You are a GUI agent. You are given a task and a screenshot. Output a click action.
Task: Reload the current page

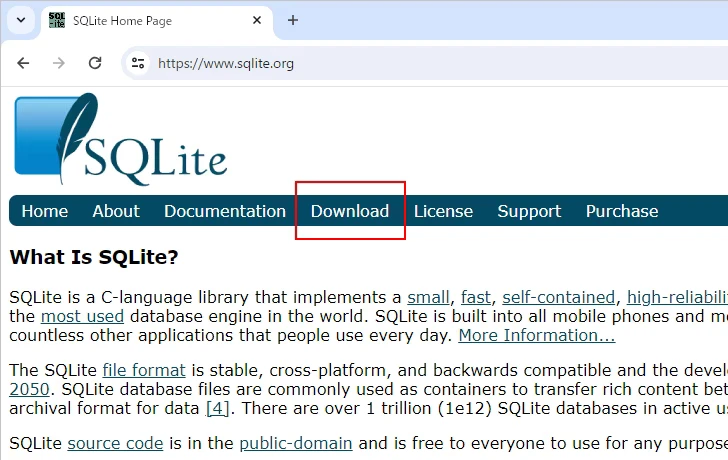click(95, 63)
